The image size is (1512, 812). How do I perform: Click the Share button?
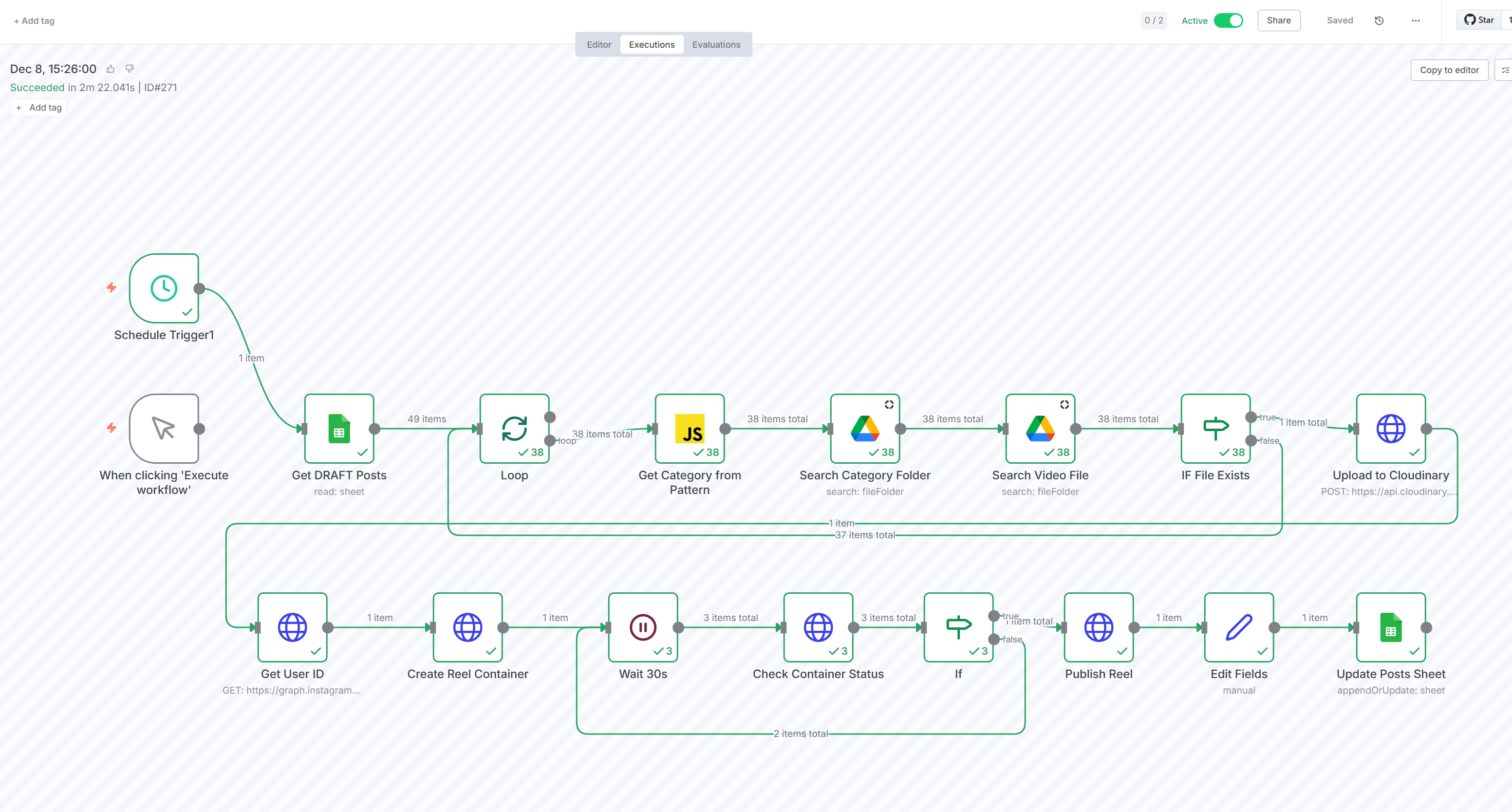pyautogui.click(x=1278, y=20)
